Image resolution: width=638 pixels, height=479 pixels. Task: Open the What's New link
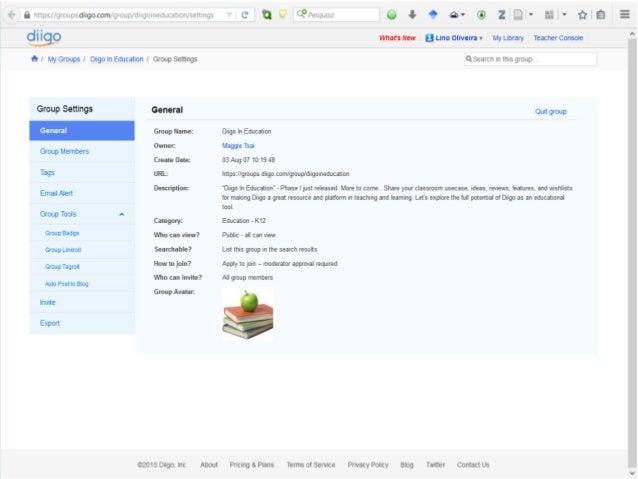pyautogui.click(x=397, y=38)
